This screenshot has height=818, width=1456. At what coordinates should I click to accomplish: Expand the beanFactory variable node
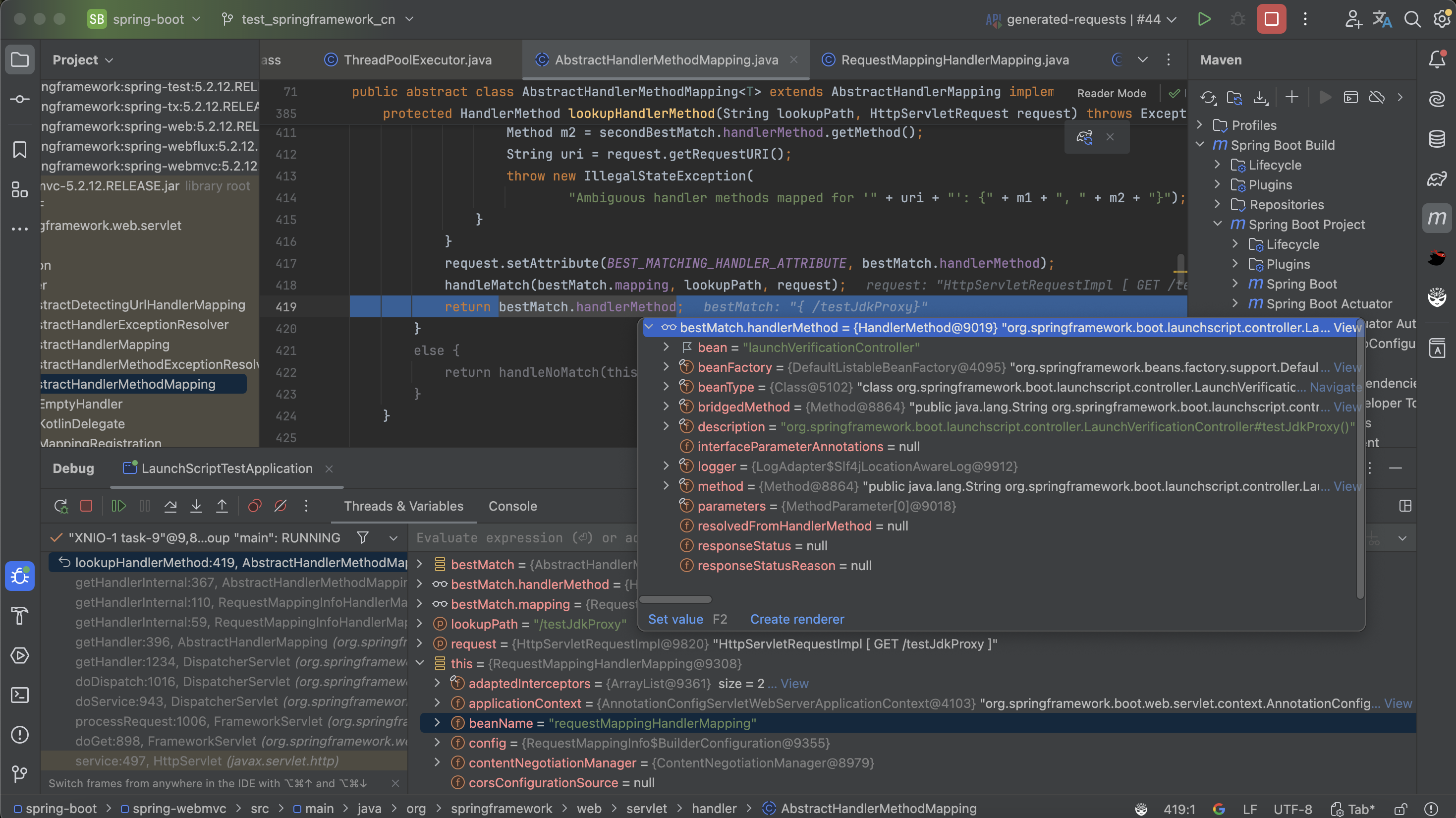tap(667, 367)
